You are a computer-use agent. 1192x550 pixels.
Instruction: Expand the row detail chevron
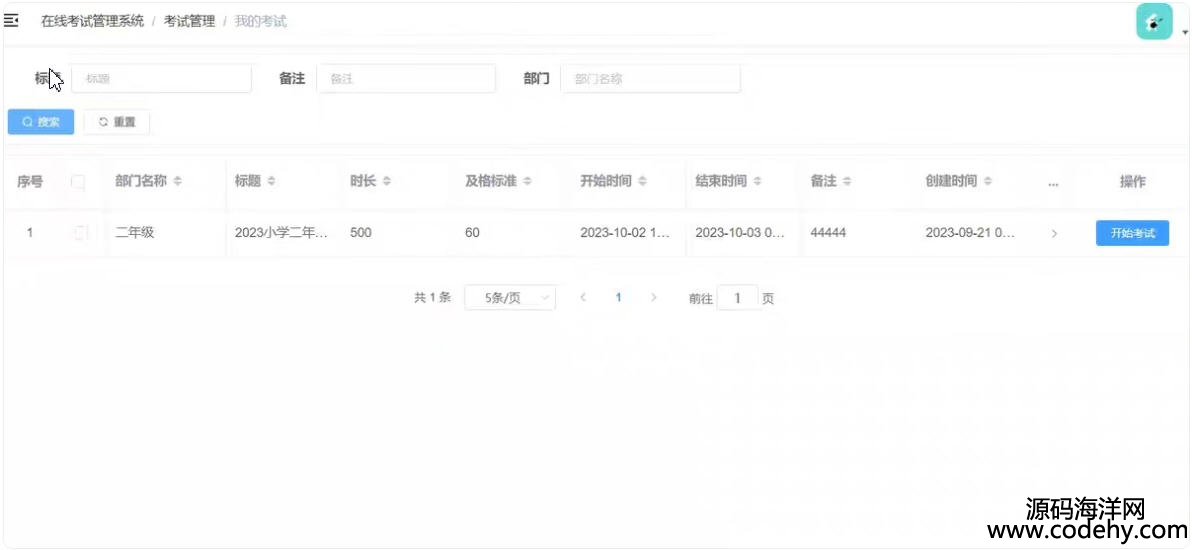[1054, 234]
